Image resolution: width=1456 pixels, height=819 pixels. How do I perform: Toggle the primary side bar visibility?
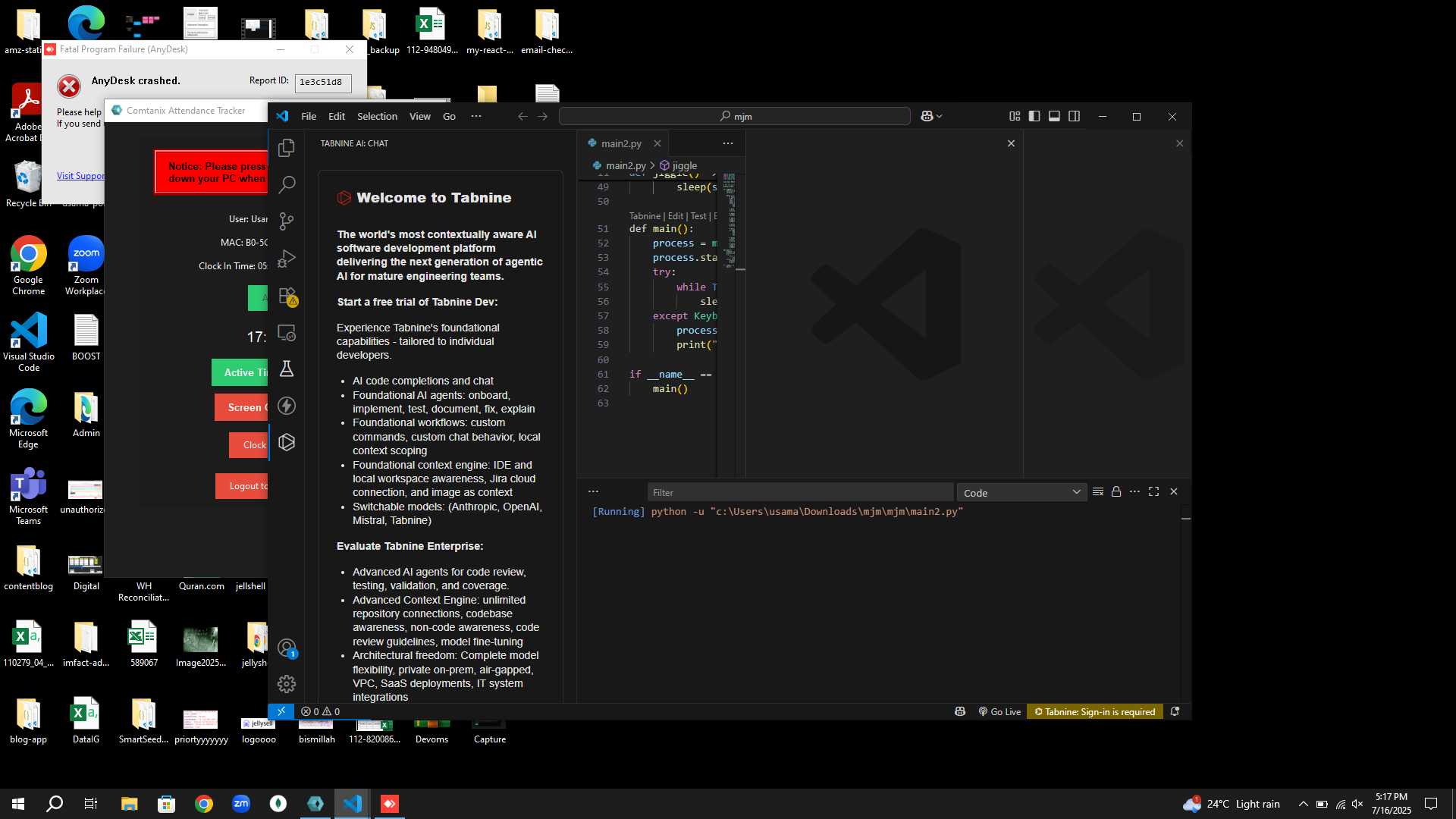point(1034,116)
